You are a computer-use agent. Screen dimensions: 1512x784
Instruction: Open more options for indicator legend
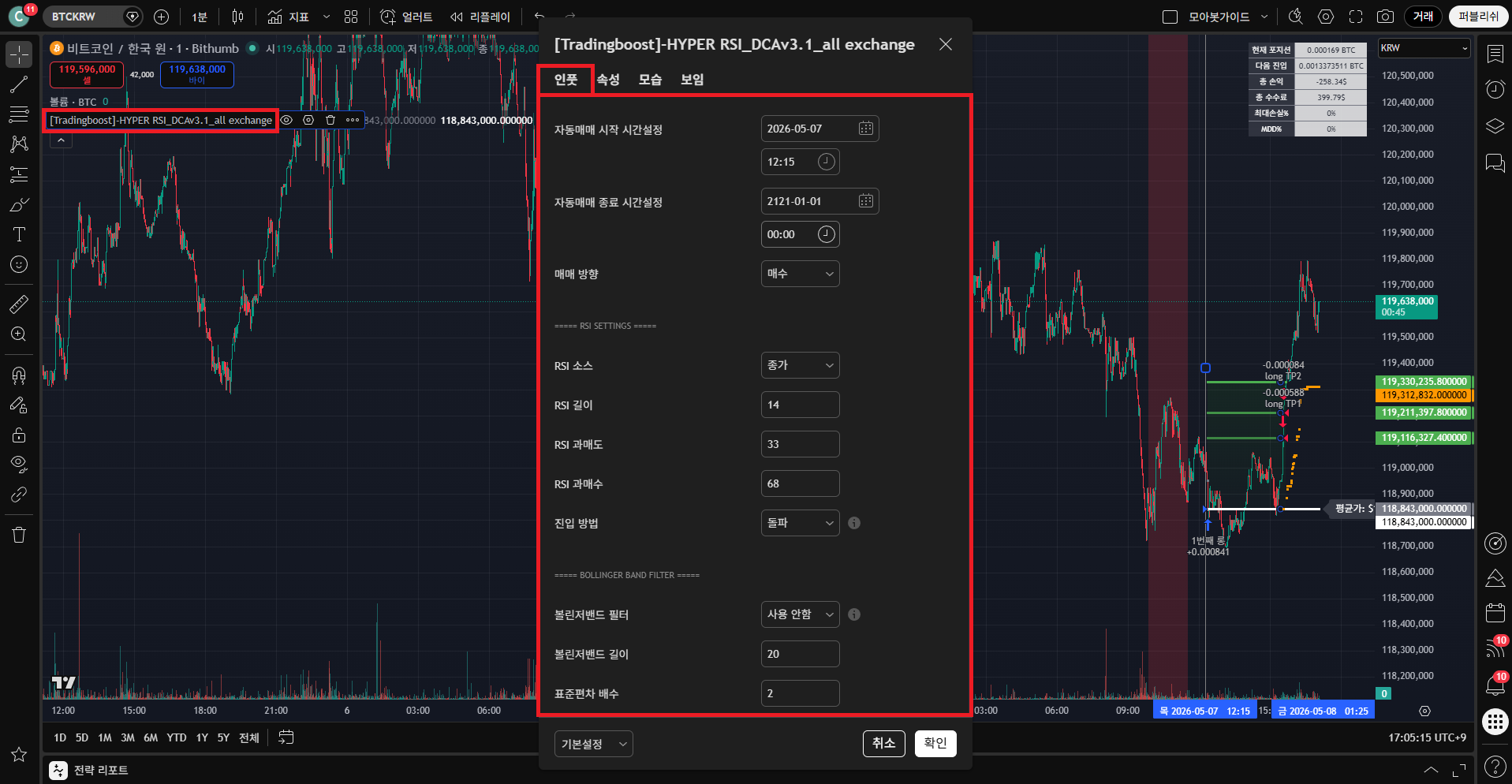(352, 120)
